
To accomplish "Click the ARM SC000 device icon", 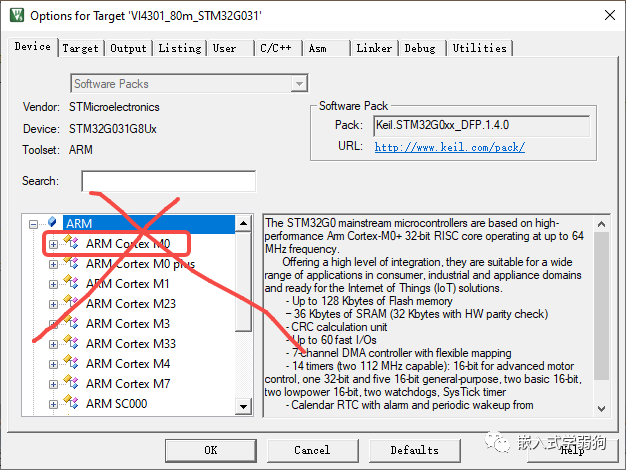I will [x=71, y=402].
